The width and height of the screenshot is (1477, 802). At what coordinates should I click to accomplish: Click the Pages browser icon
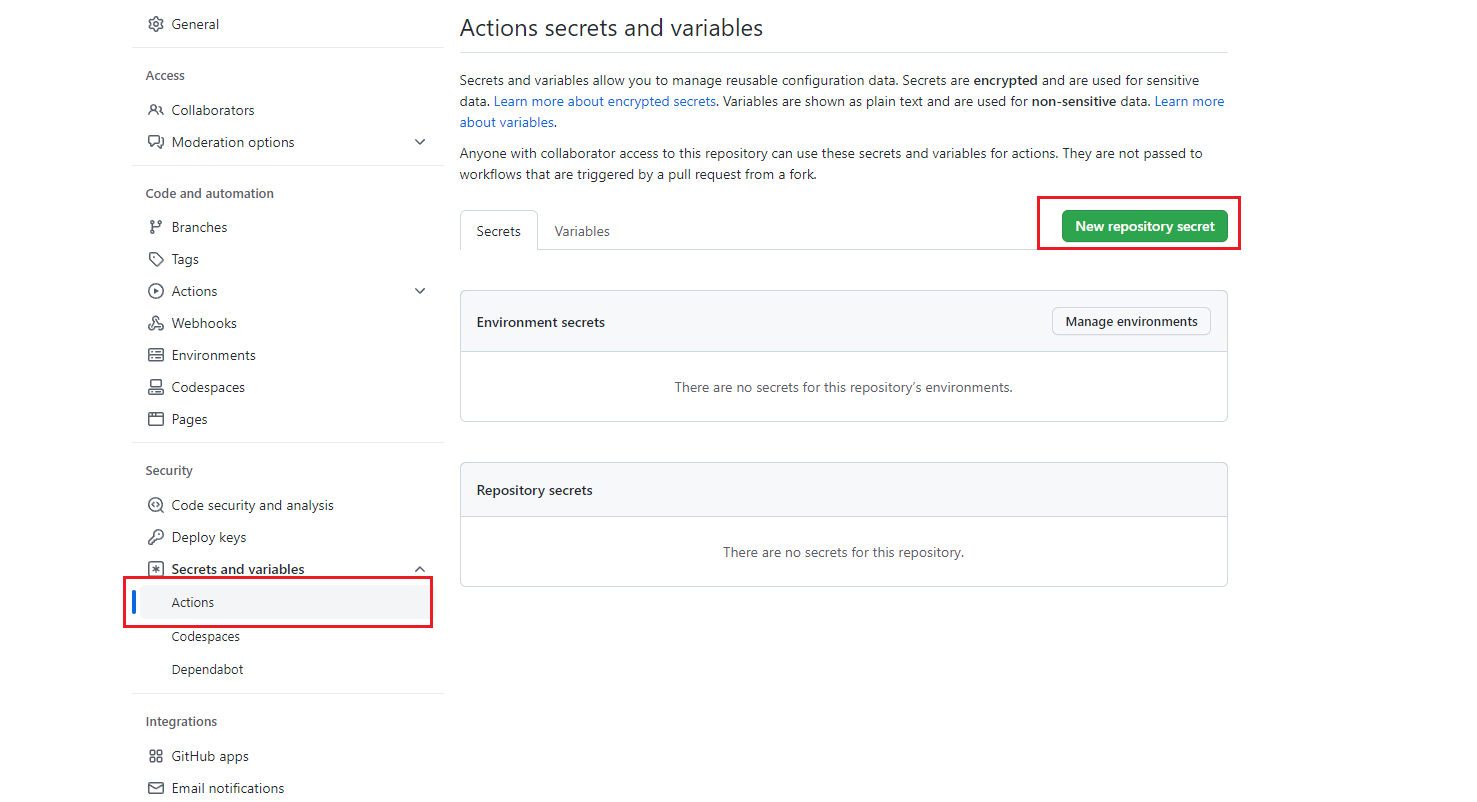(x=156, y=419)
